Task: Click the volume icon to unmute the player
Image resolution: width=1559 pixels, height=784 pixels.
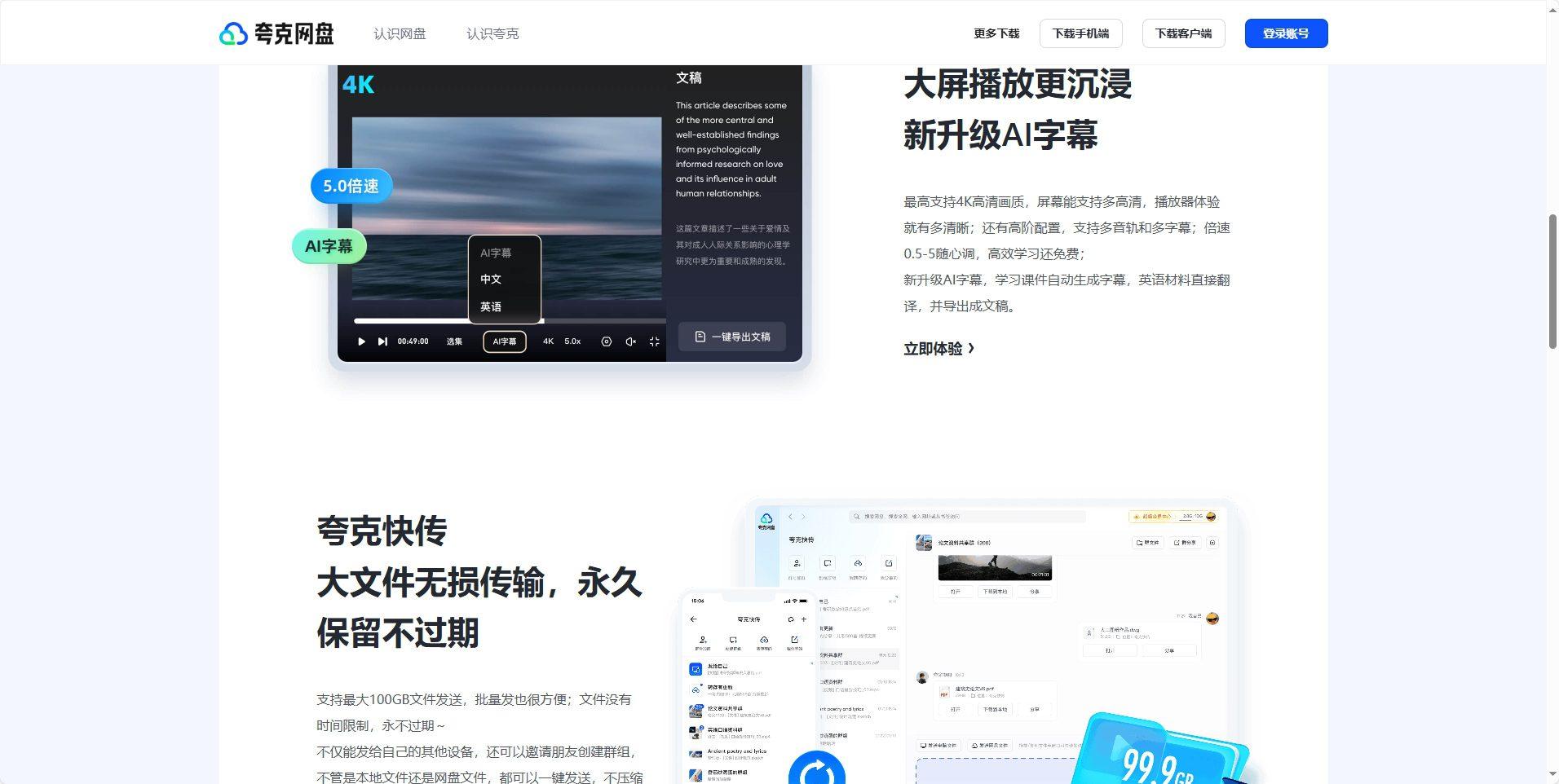Action: [x=630, y=341]
